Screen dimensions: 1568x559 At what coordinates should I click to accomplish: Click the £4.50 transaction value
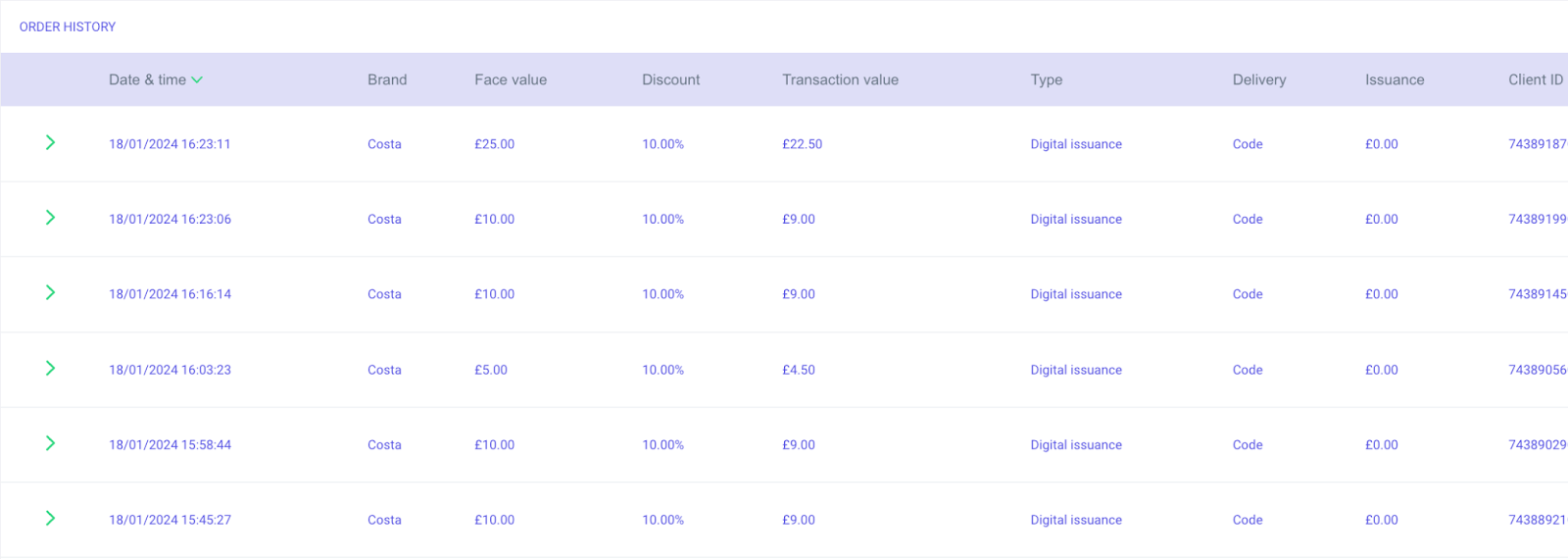[x=799, y=371]
